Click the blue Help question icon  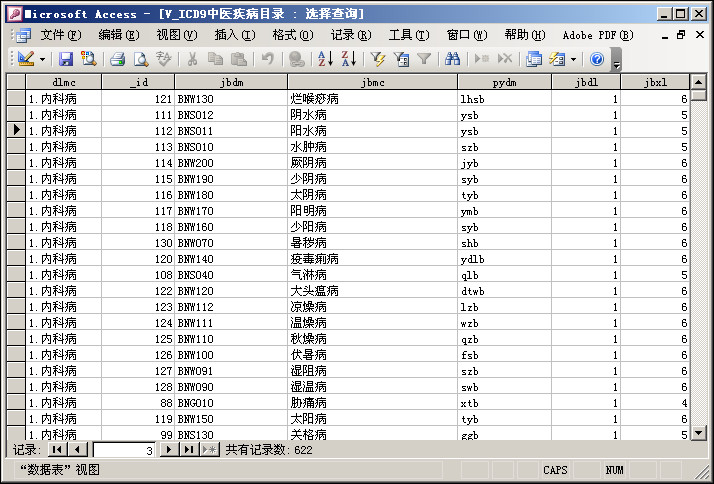pos(597,59)
